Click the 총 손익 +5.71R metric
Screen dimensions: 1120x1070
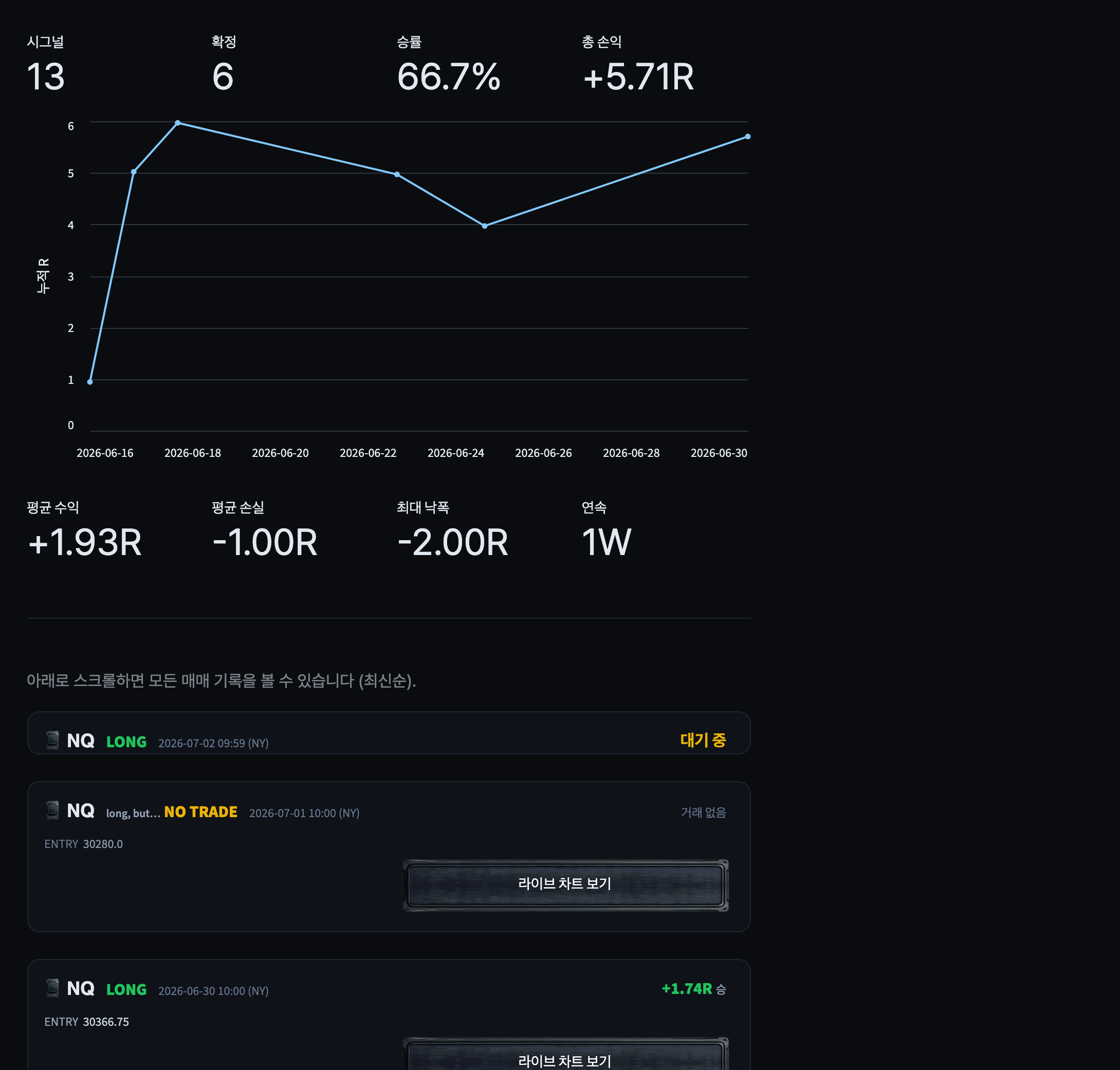pyautogui.click(x=638, y=64)
